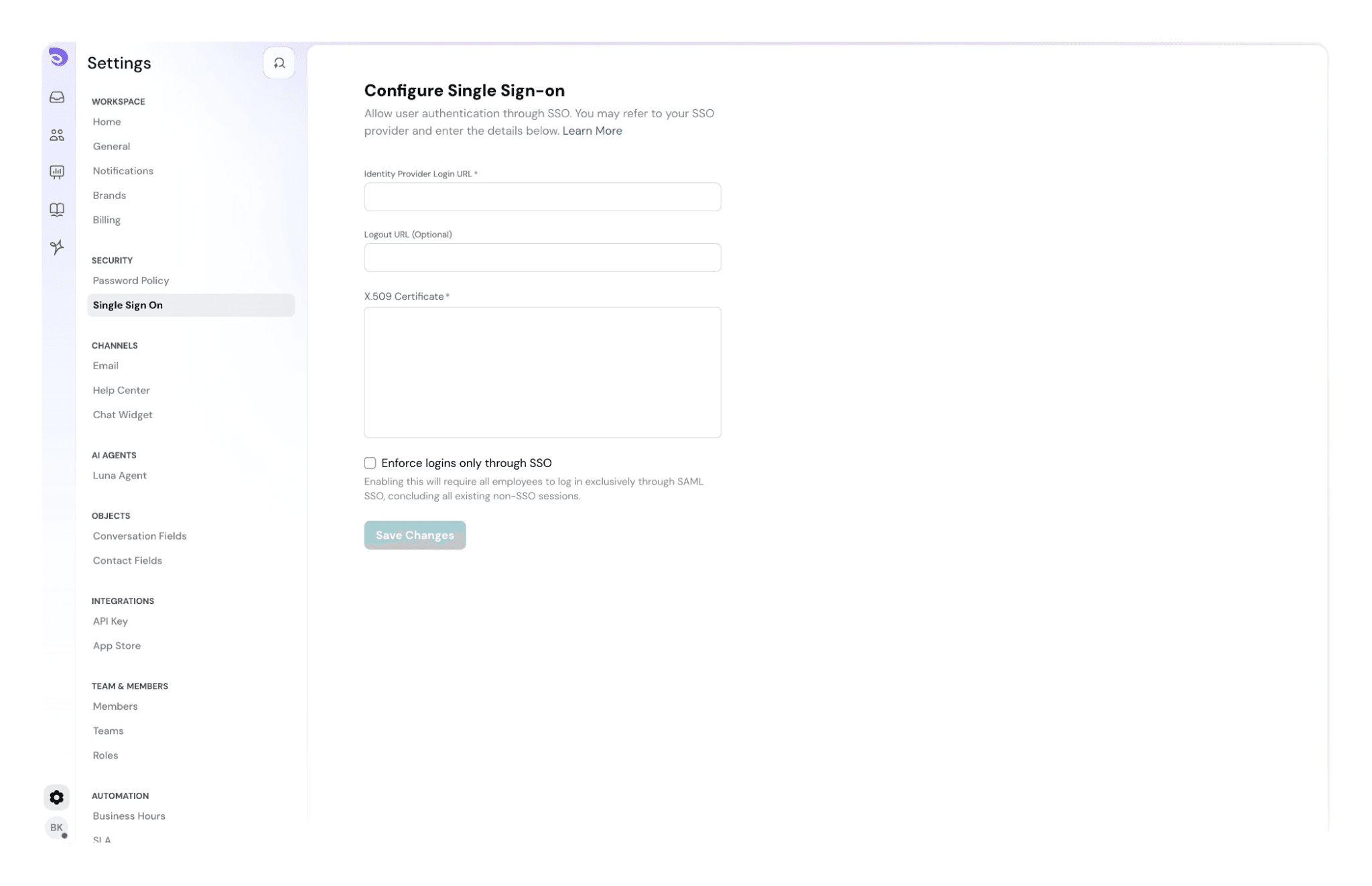This screenshot has height=886, width=1372.
Task: Click the X.509 Certificate text area
Action: (542, 373)
